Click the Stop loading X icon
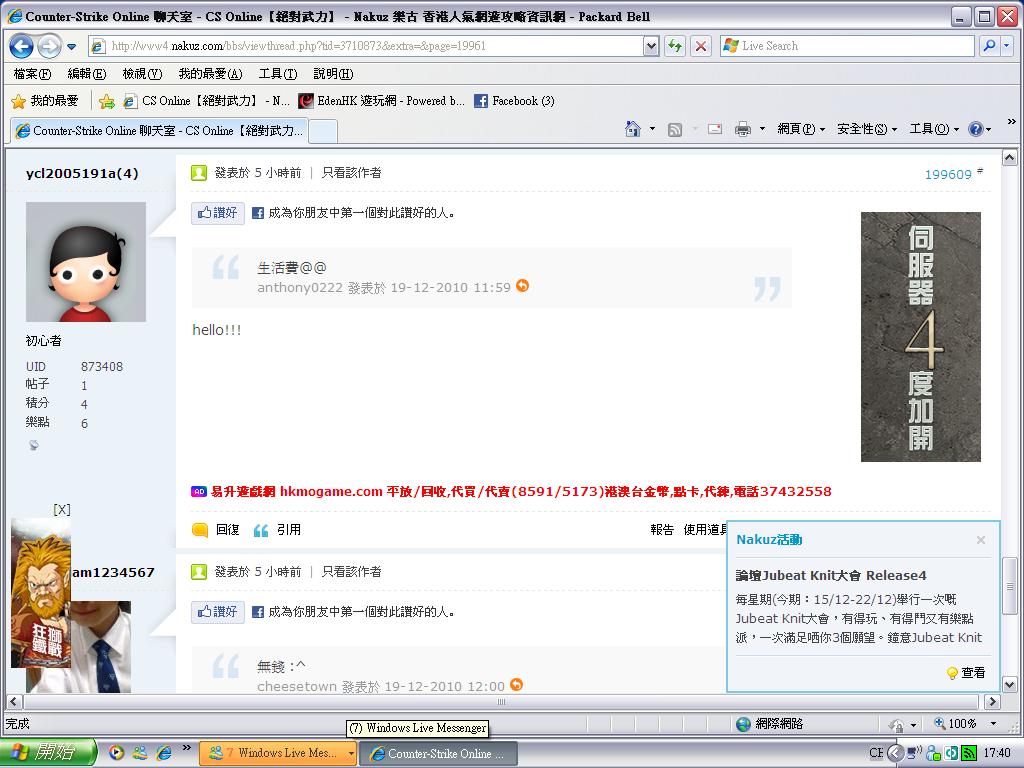1024x768 pixels. [701, 46]
